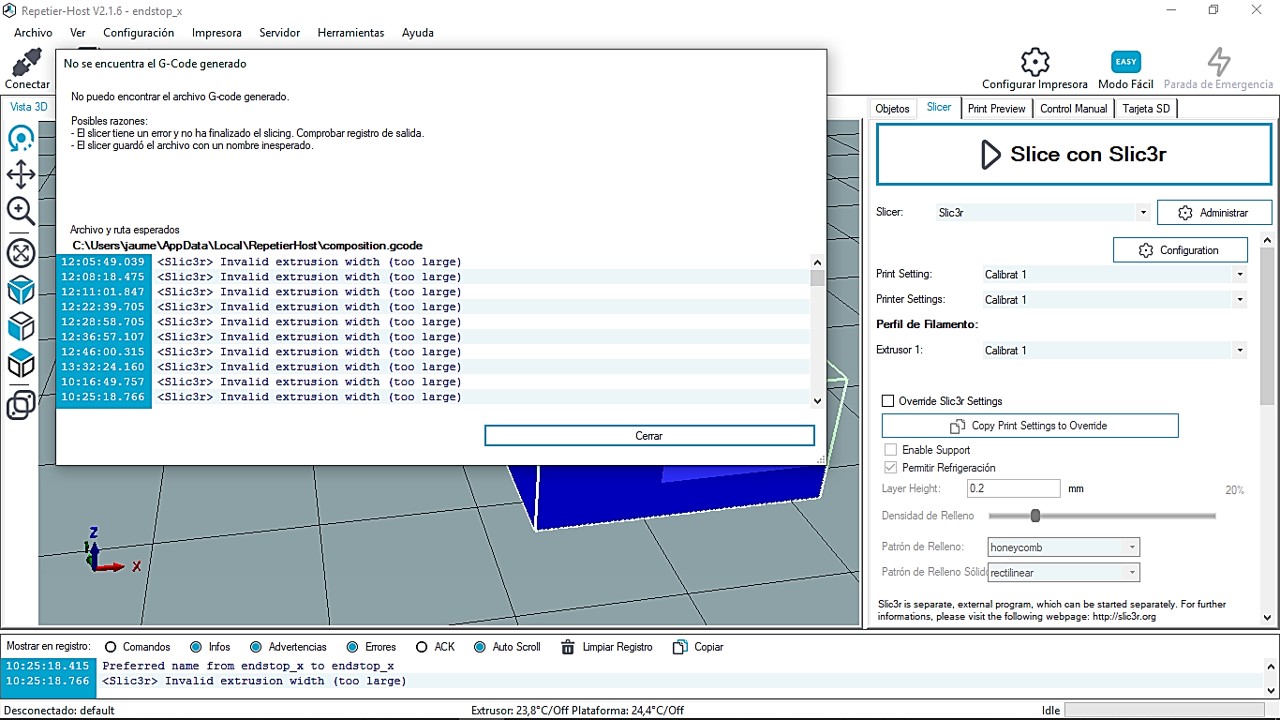Click the Layer Height input field
This screenshot has height=720, width=1280.
point(1012,488)
